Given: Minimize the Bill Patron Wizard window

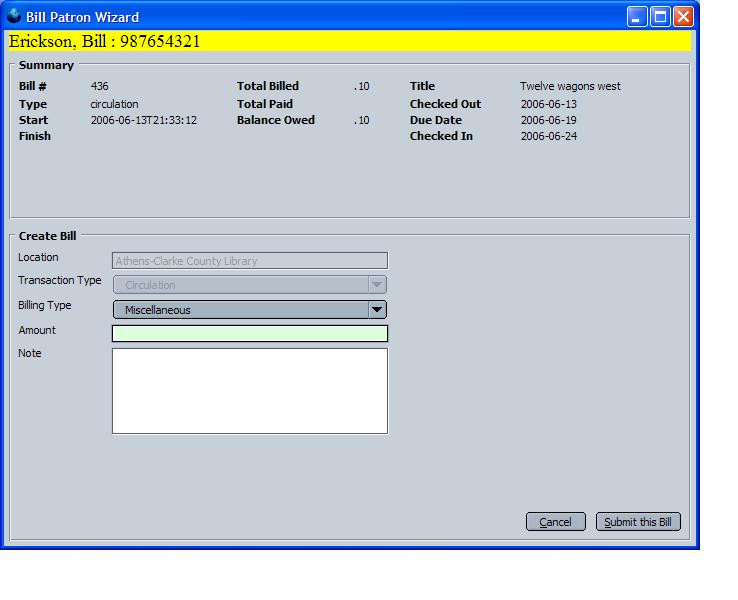Looking at the screenshot, I should tap(637, 16).
